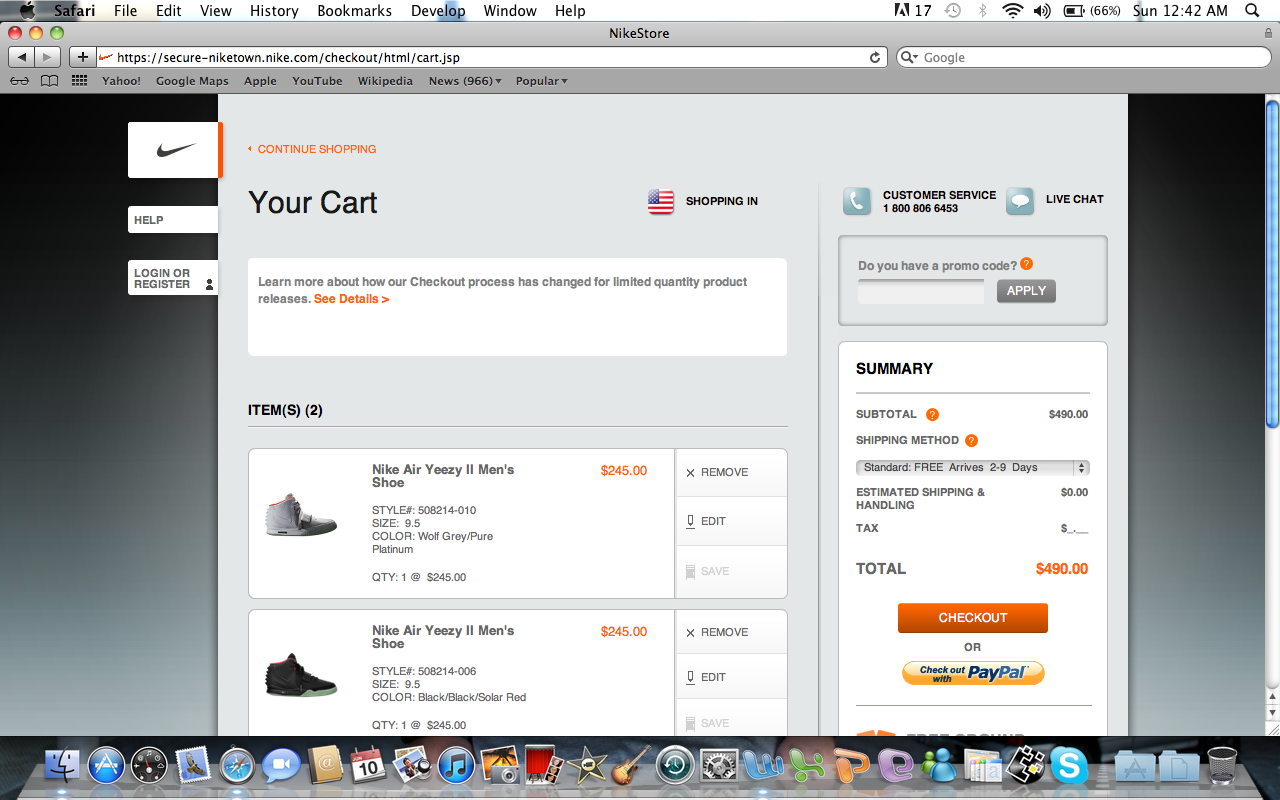
Task: Open the Bookmarks menu
Action: [354, 11]
